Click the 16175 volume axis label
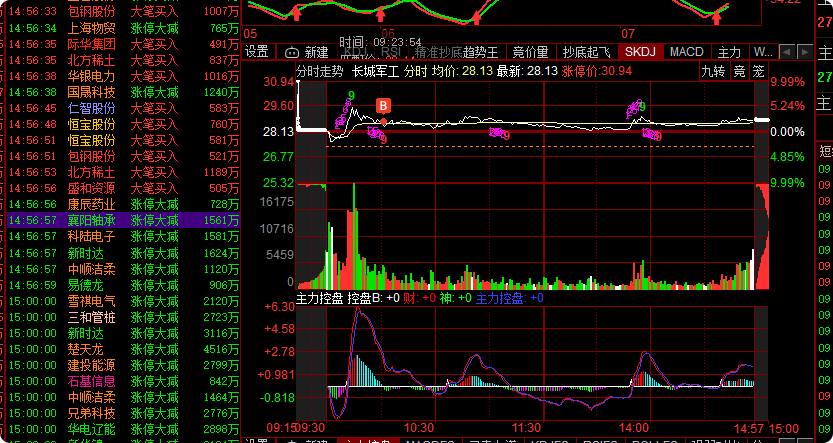833x443 pixels. pos(275,202)
